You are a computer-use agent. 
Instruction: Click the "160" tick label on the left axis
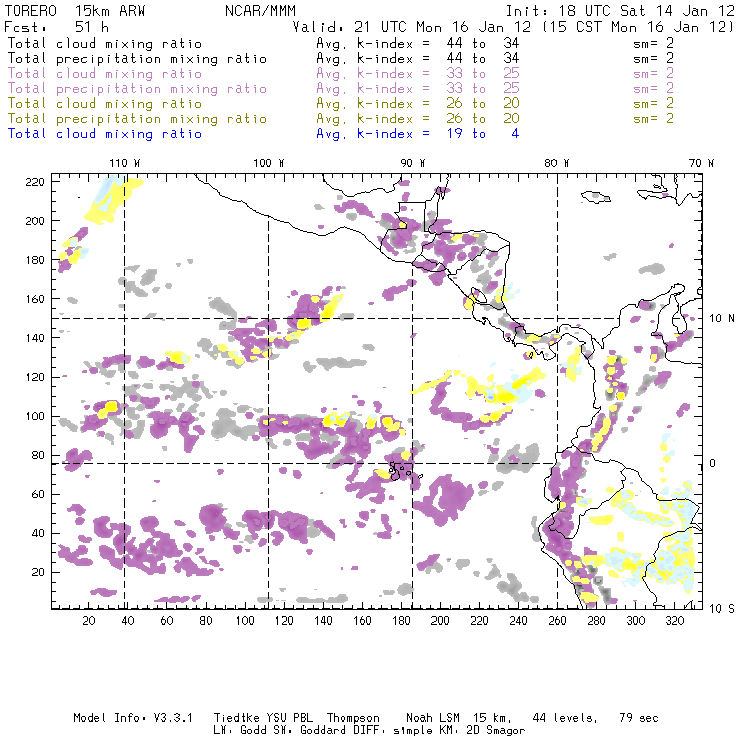pos(35,299)
